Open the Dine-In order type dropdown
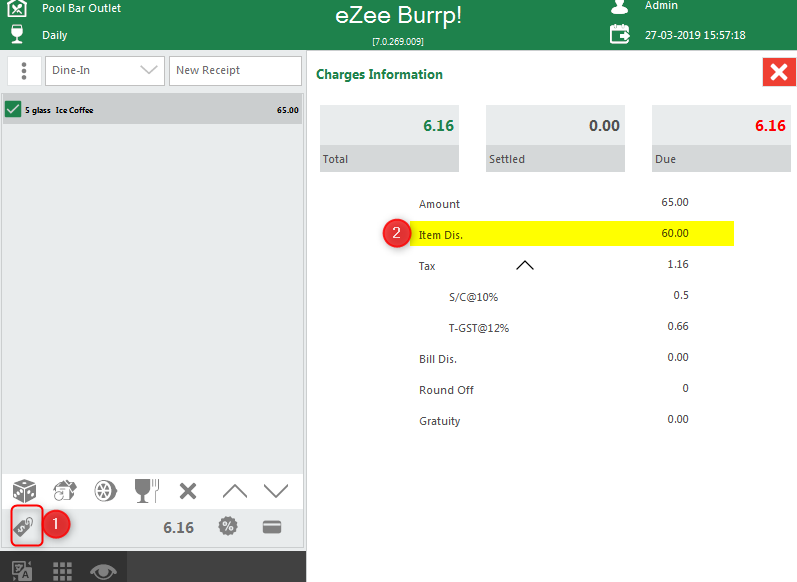The width and height of the screenshot is (797, 582). click(x=105, y=71)
